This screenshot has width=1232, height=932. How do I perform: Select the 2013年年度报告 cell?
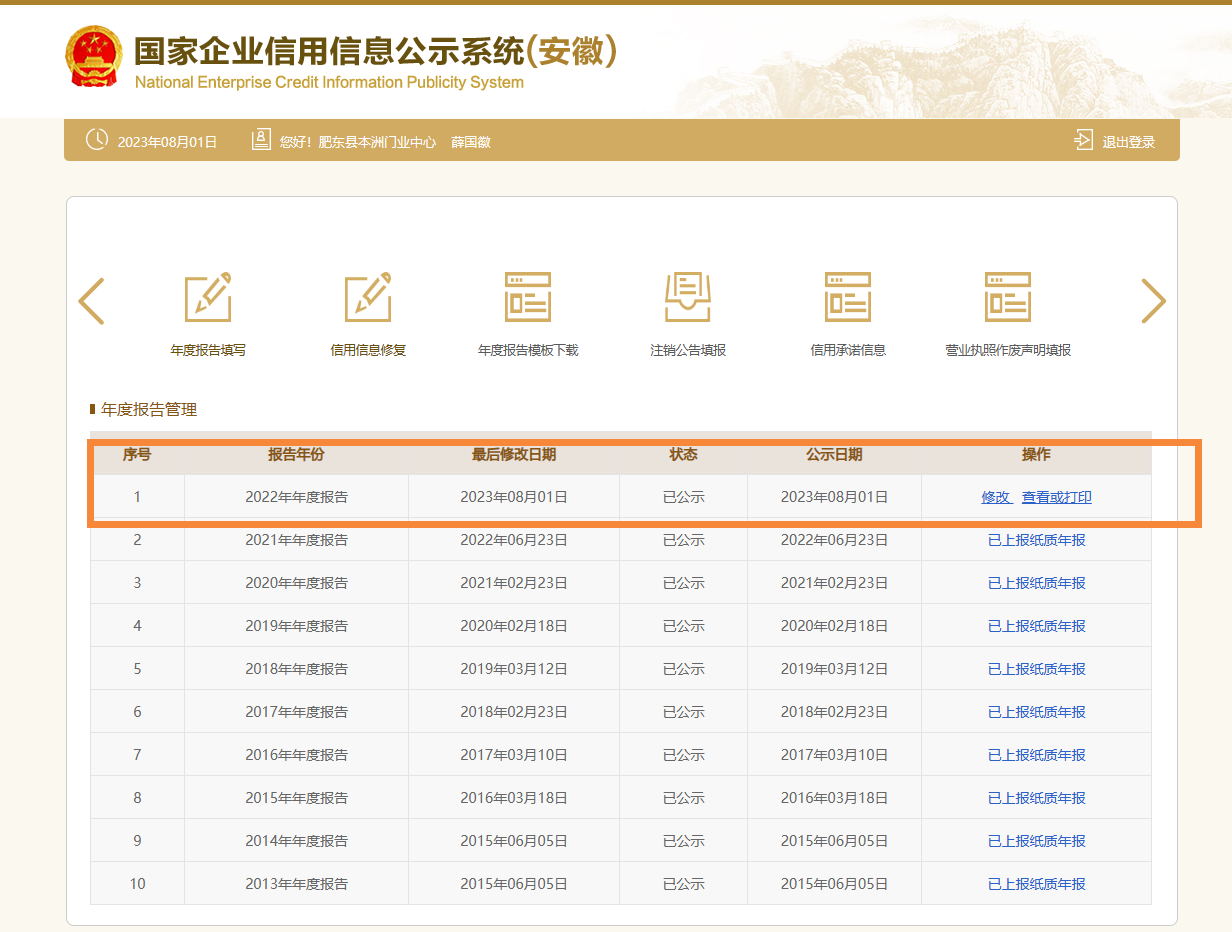pyautogui.click(x=296, y=884)
